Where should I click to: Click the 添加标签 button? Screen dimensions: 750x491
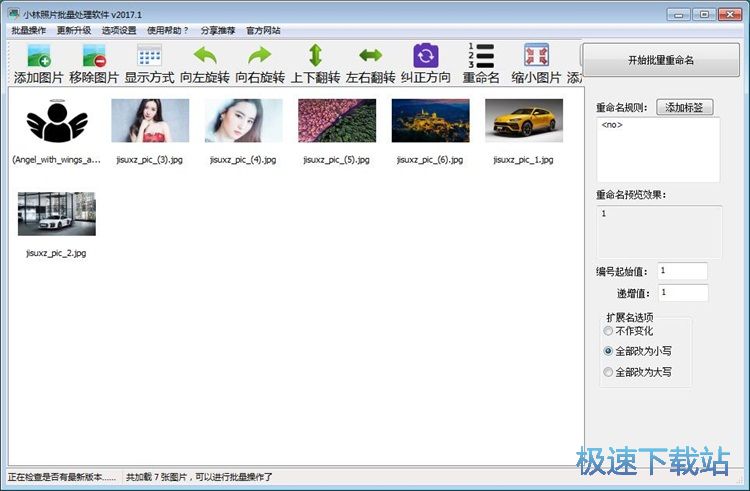click(x=685, y=107)
